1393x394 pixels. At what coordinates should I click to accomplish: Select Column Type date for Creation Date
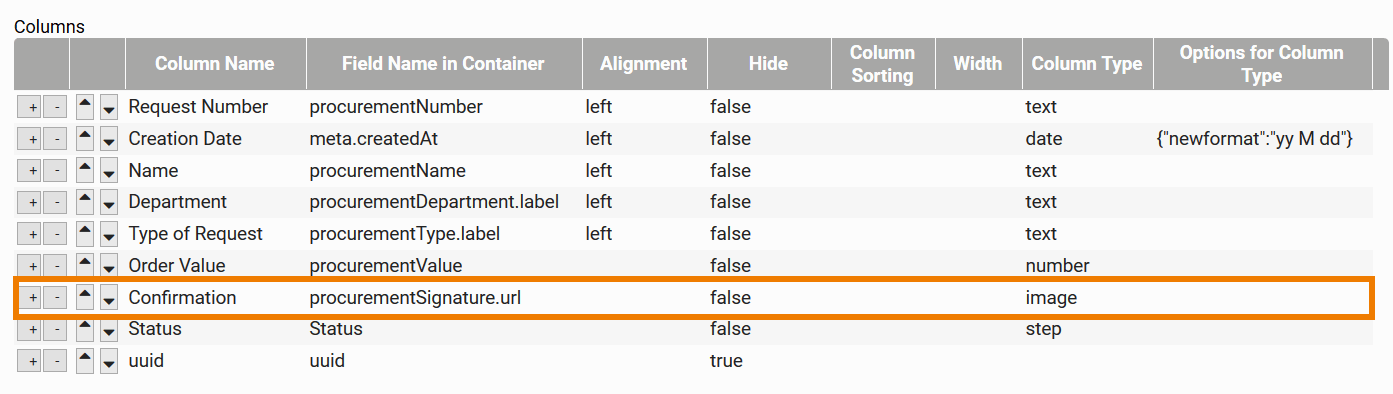point(1043,139)
